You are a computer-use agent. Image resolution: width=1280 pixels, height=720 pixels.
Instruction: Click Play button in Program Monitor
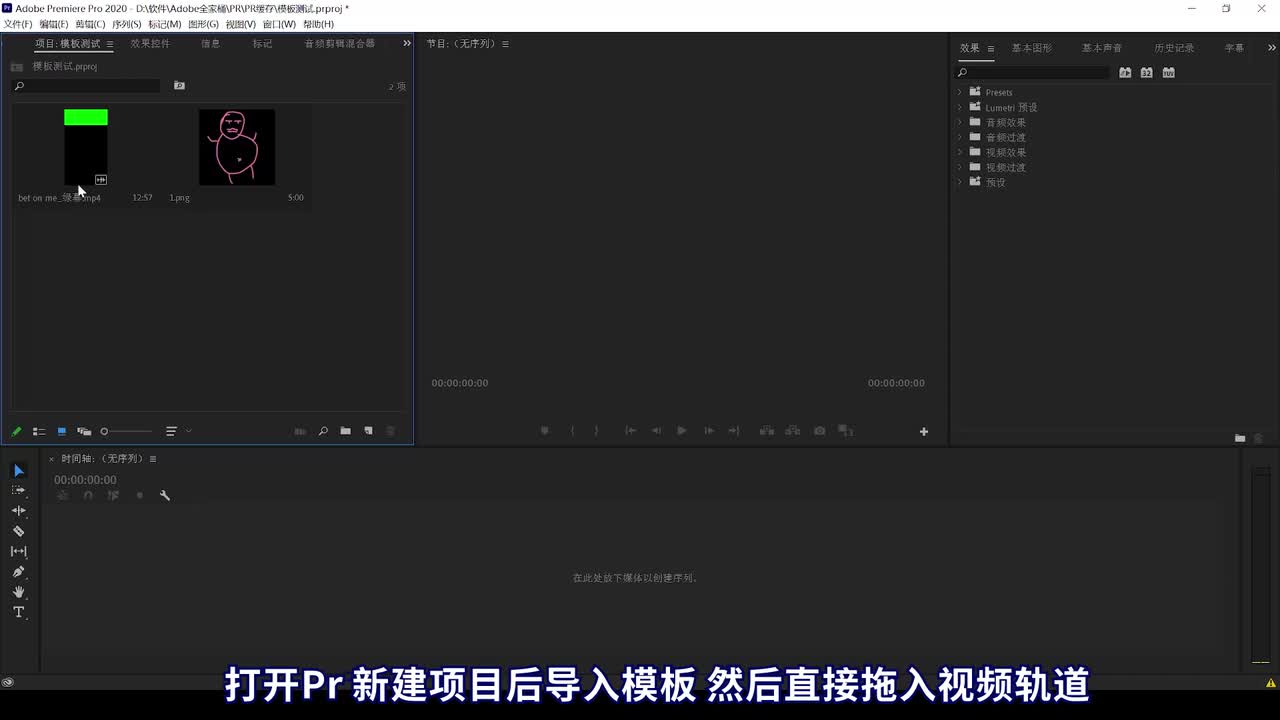point(682,431)
